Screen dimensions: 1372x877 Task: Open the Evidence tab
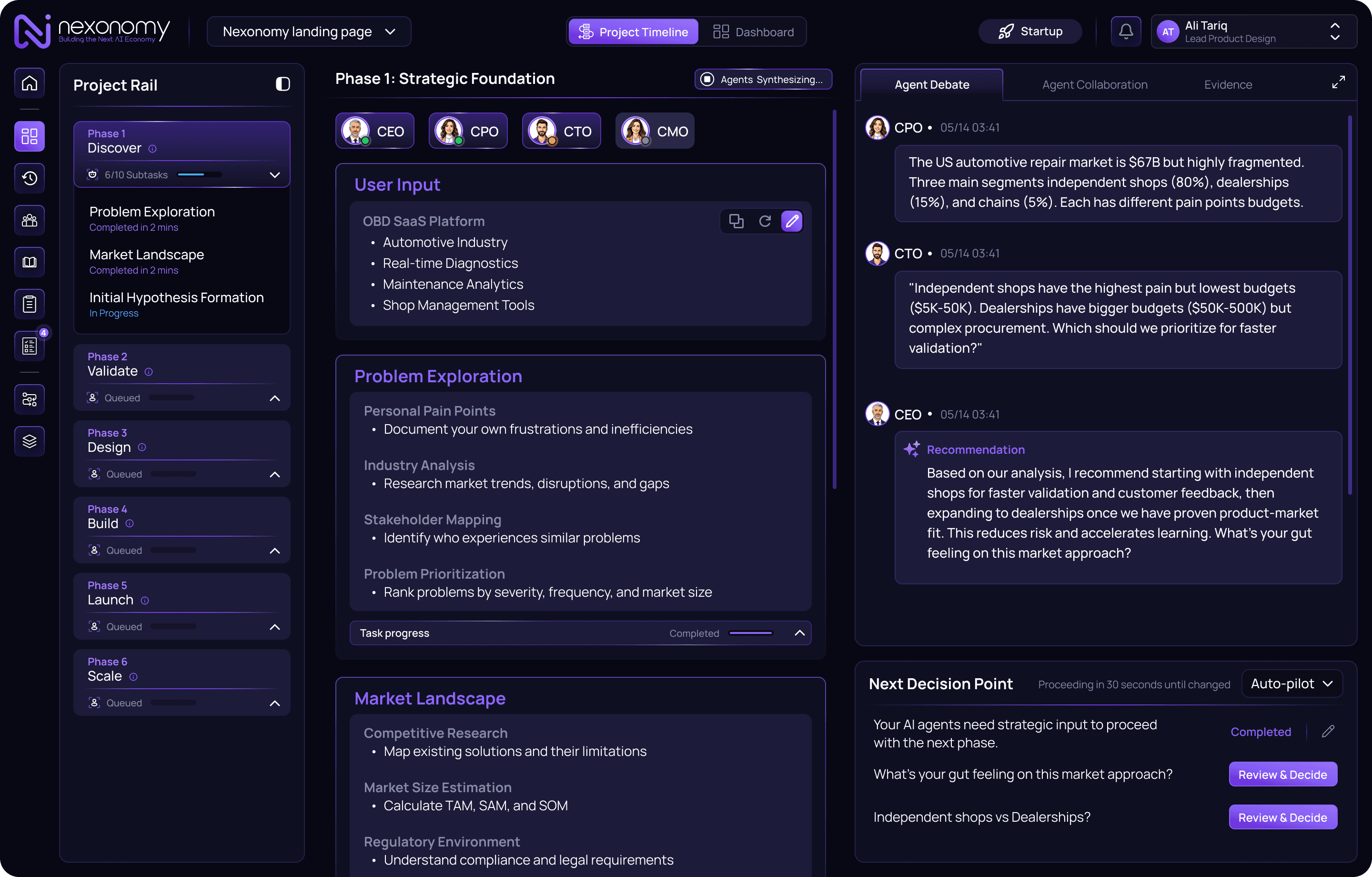point(1228,84)
